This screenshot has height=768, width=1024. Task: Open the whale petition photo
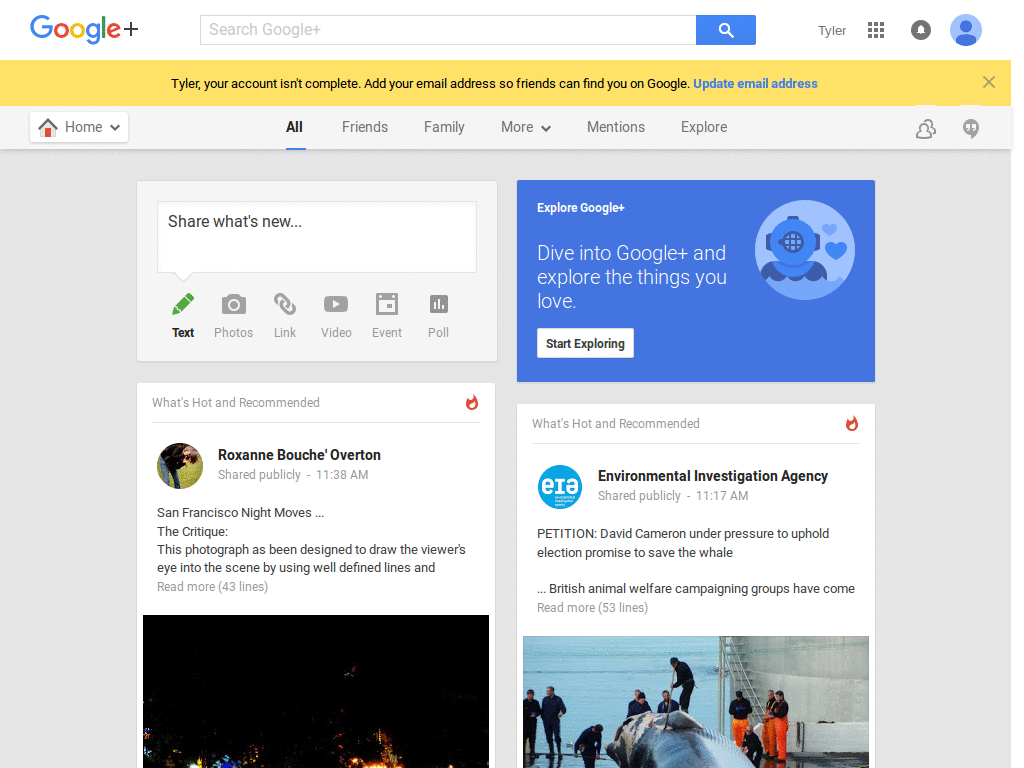pyautogui.click(x=696, y=701)
